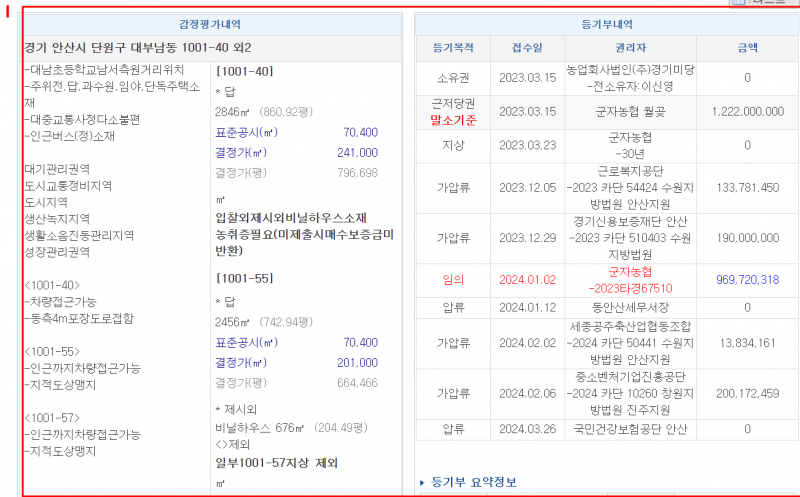Click the red date 2024.01.02
Viewport: 800px width, 497px height.
point(527,280)
